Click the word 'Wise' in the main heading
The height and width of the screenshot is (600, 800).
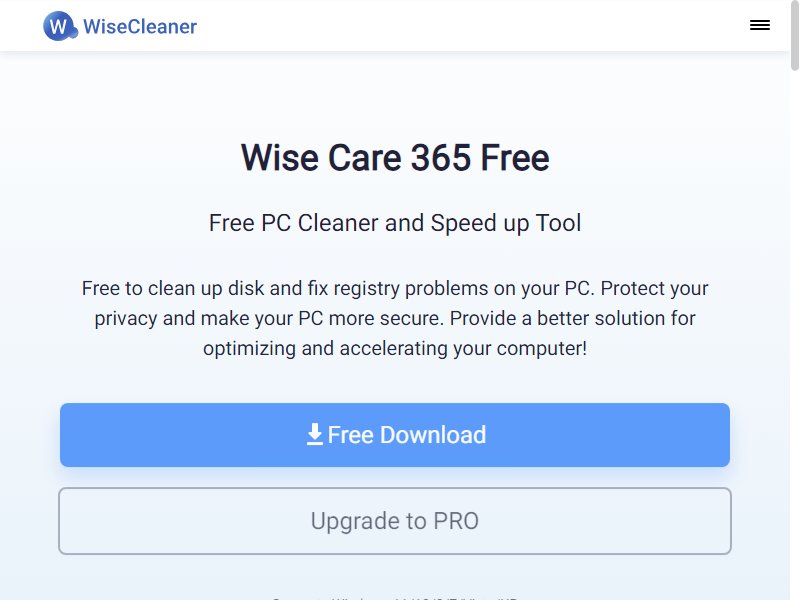click(x=280, y=158)
